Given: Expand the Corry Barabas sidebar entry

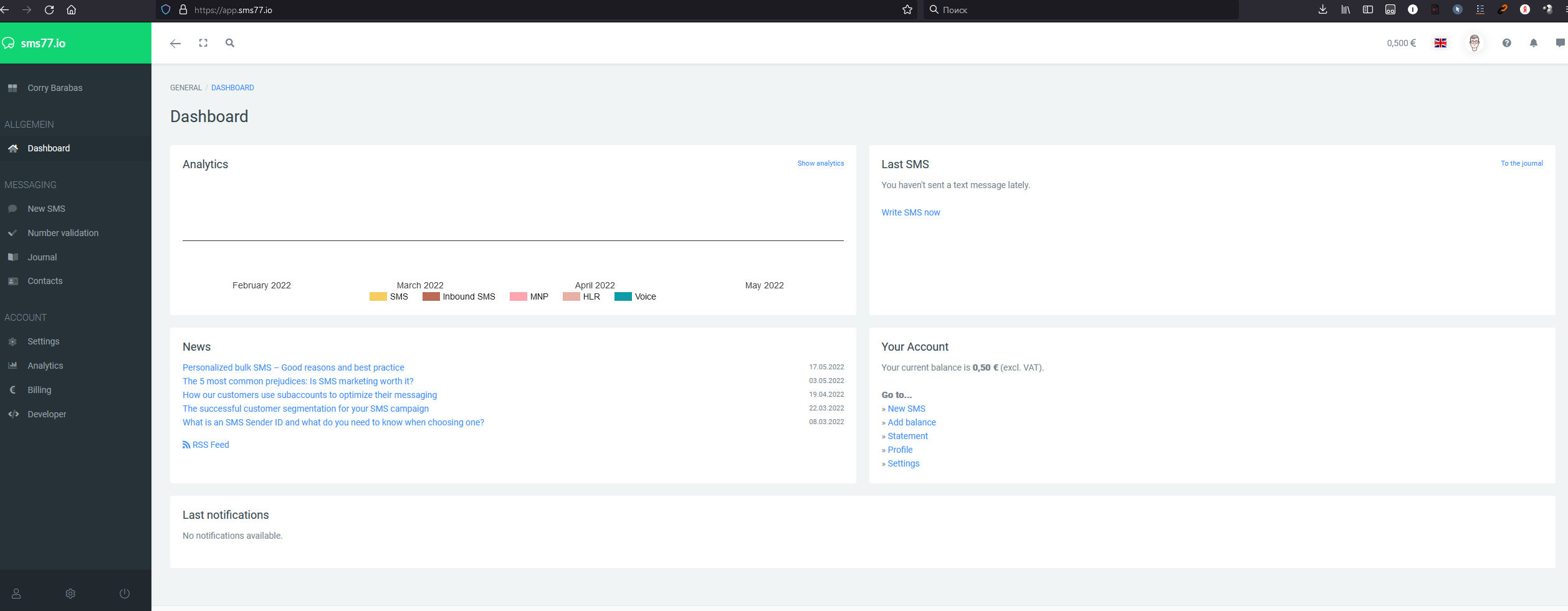Looking at the screenshot, I should pos(55,88).
